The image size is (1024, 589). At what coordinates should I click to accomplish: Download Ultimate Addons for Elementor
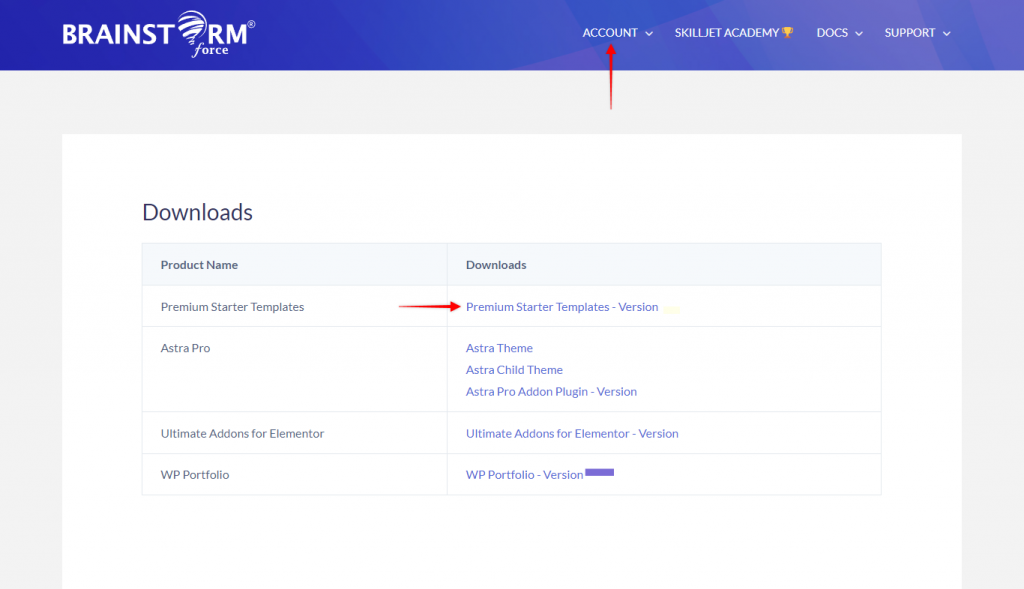coord(572,433)
